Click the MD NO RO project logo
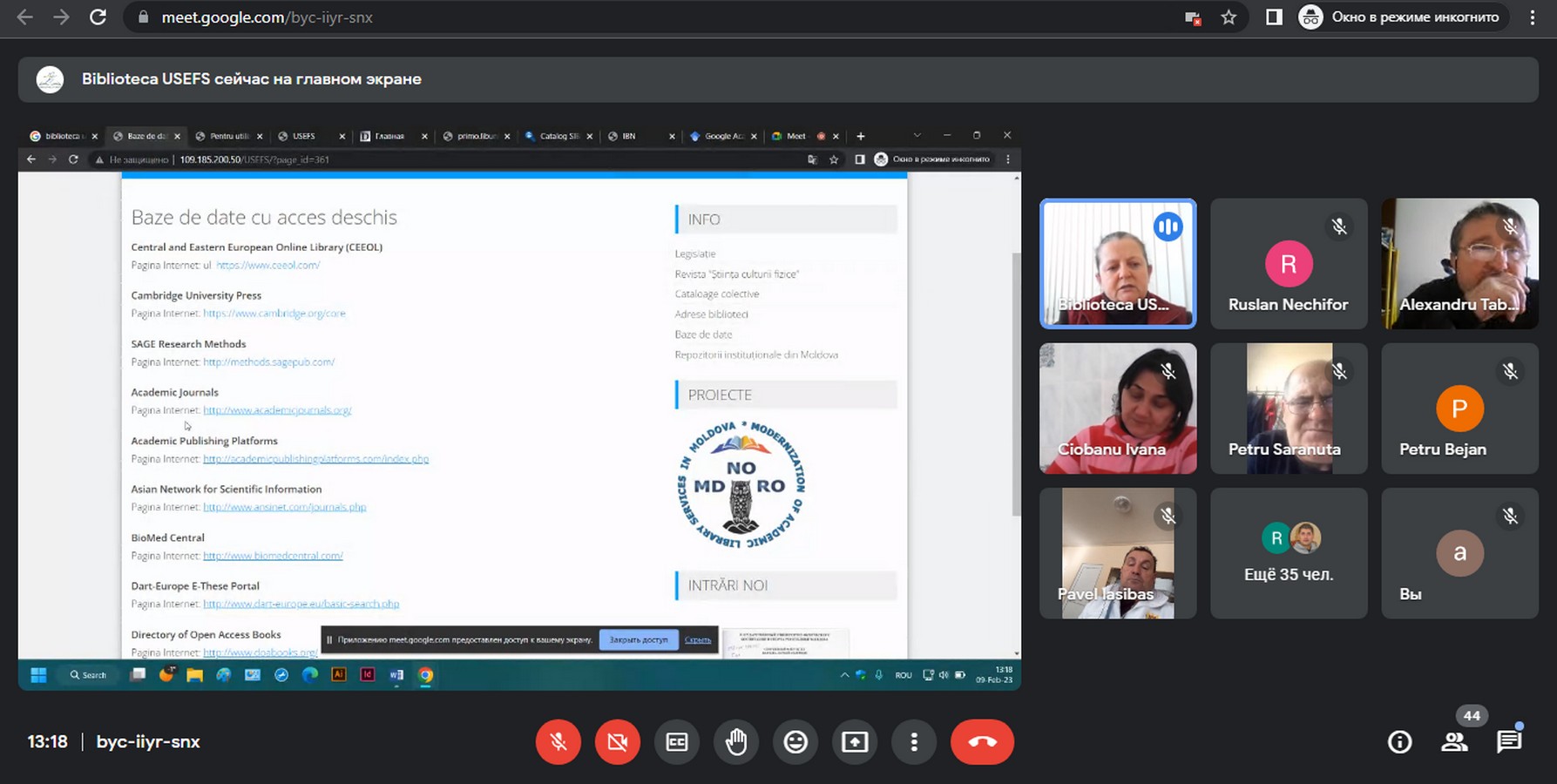 pos(741,484)
